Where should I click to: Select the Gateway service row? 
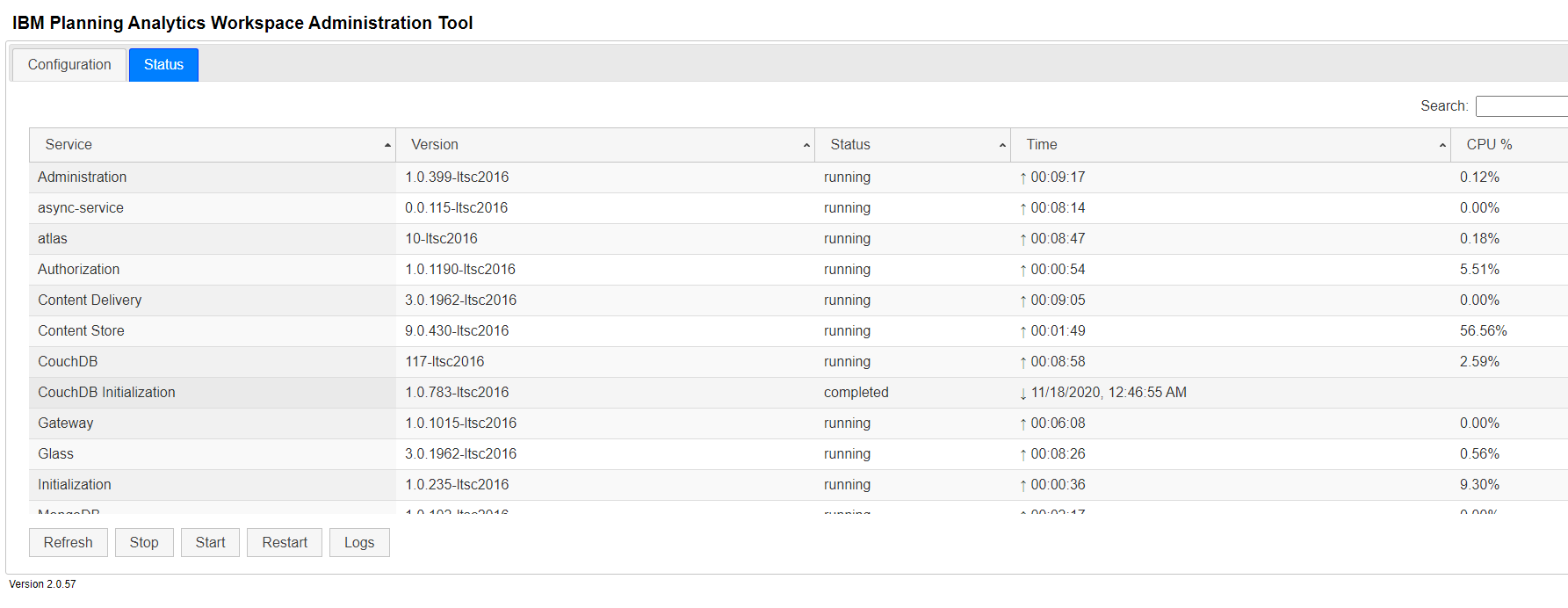tap(798, 423)
